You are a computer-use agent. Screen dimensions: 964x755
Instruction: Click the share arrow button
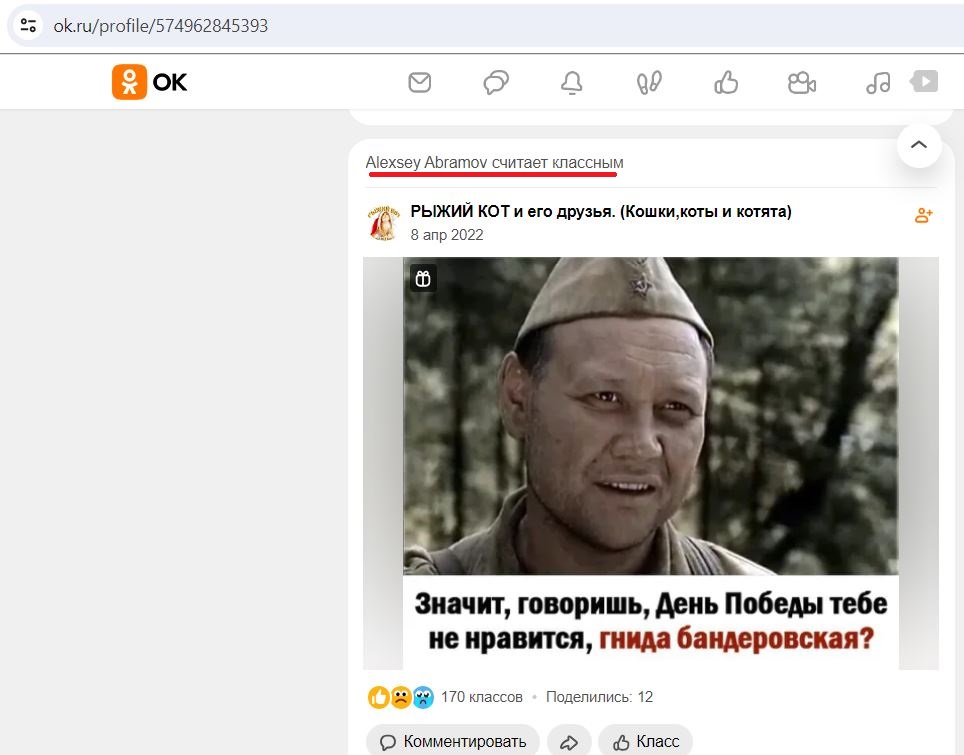(569, 741)
